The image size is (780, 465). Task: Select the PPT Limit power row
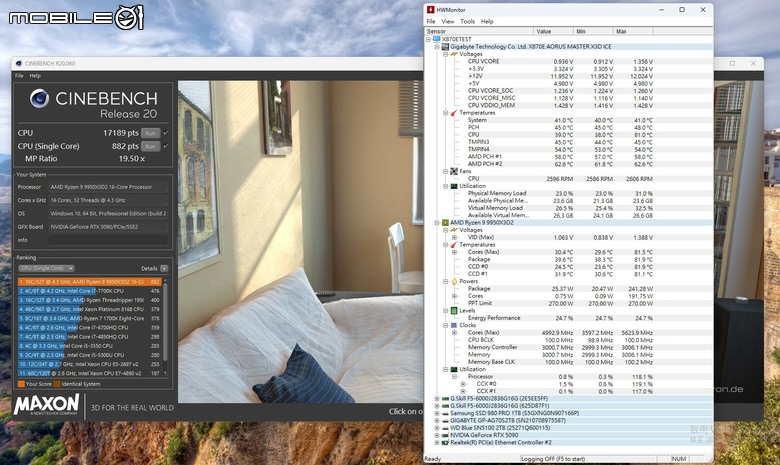(560, 303)
